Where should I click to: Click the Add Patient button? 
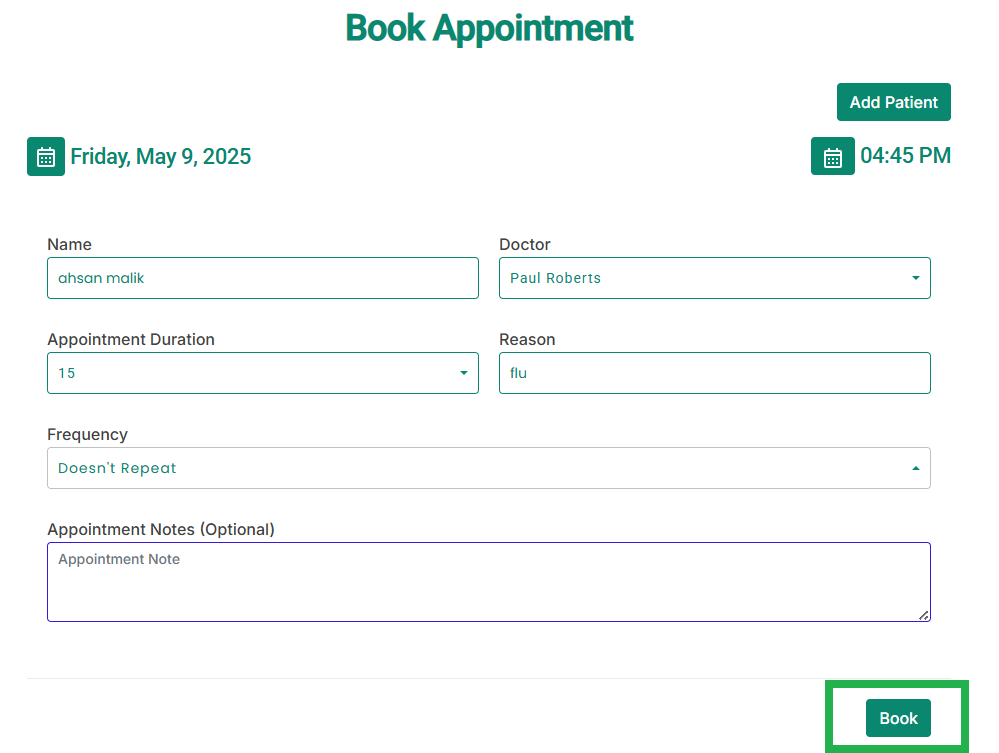tap(894, 102)
